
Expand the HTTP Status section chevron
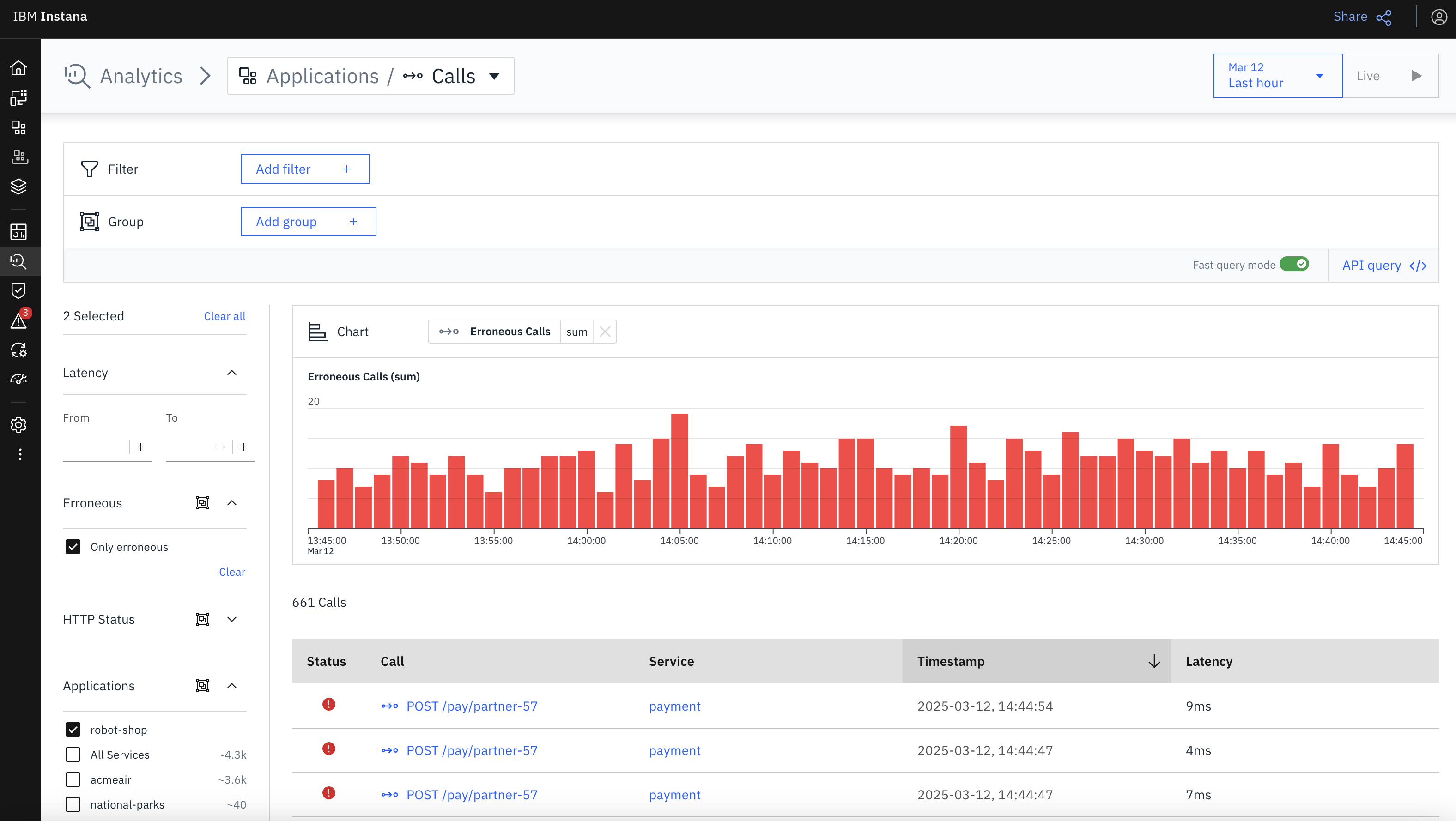click(x=232, y=619)
